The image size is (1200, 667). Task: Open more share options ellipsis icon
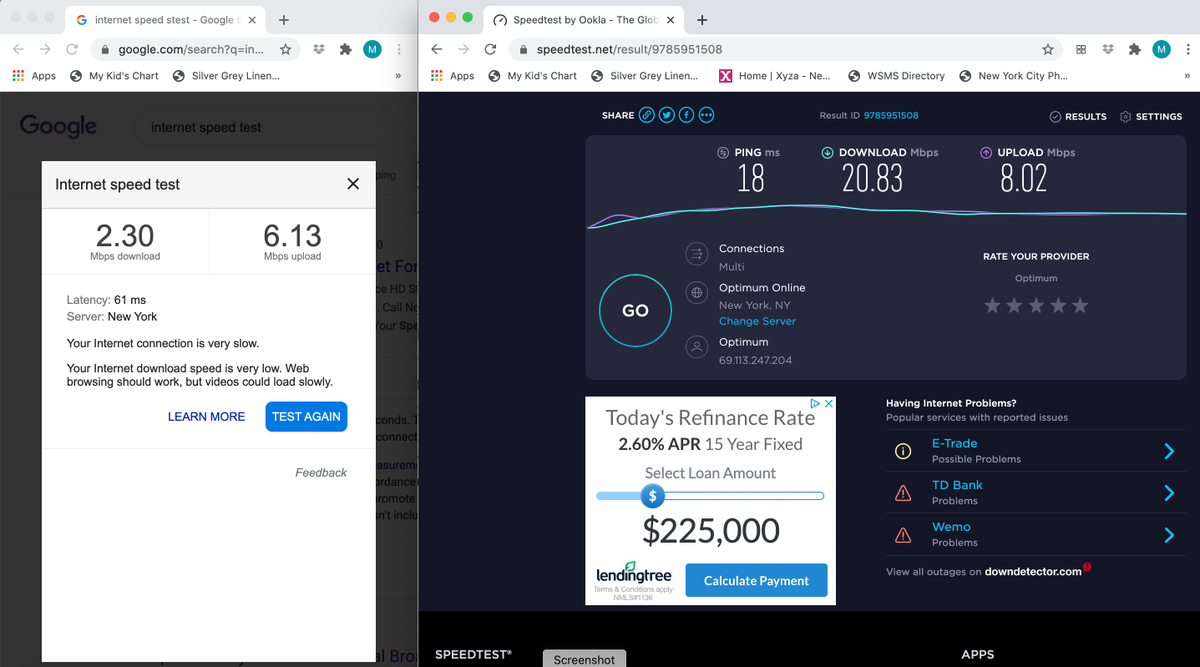pos(707,115)
